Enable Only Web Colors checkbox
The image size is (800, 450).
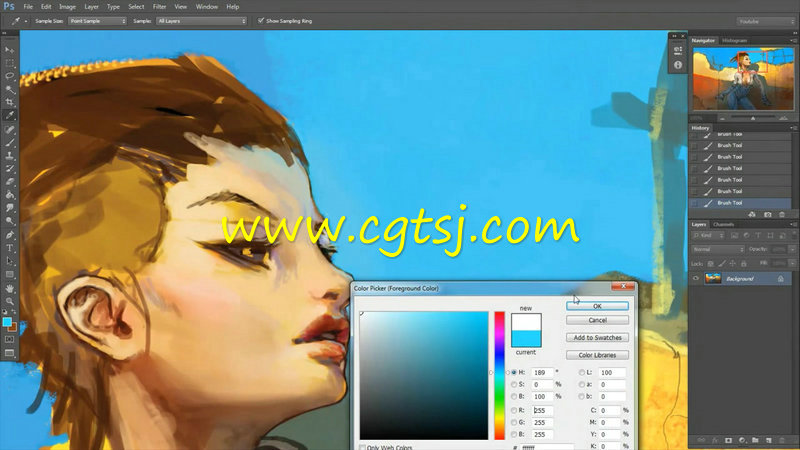click(362, 447)
